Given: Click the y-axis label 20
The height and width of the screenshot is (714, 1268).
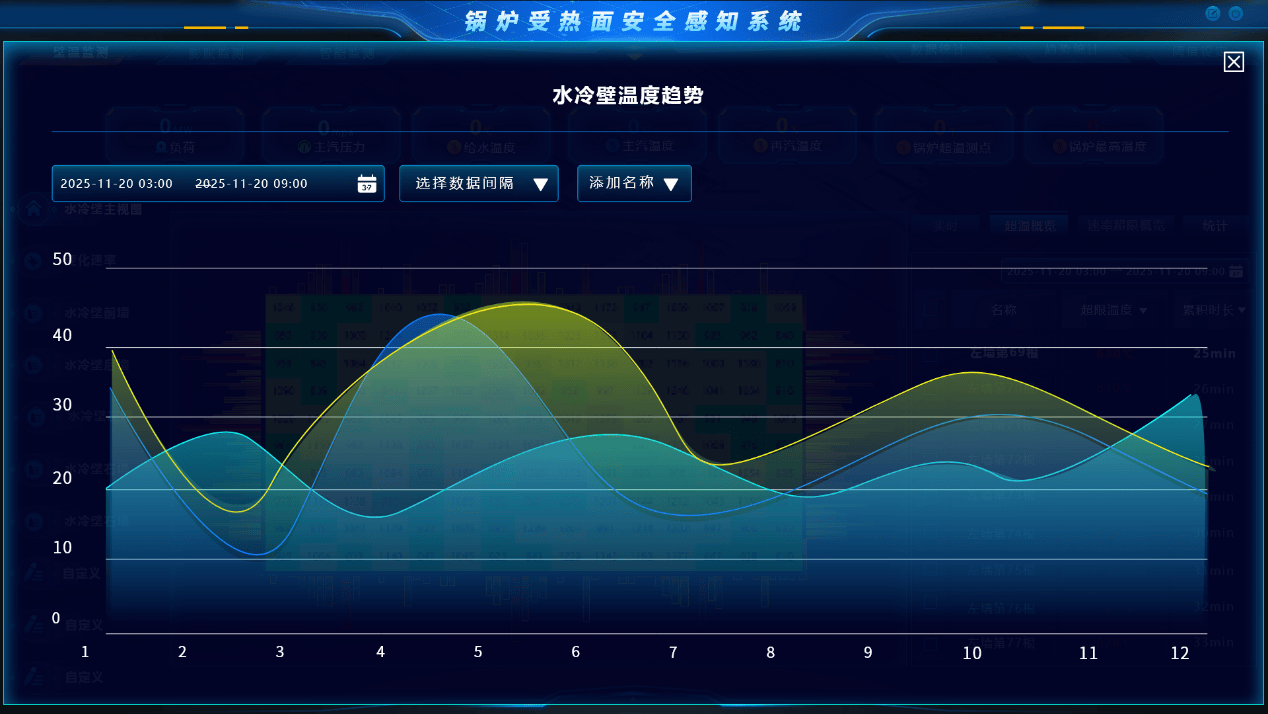Looking at the screenshot, I should click(x=62, y=478).
